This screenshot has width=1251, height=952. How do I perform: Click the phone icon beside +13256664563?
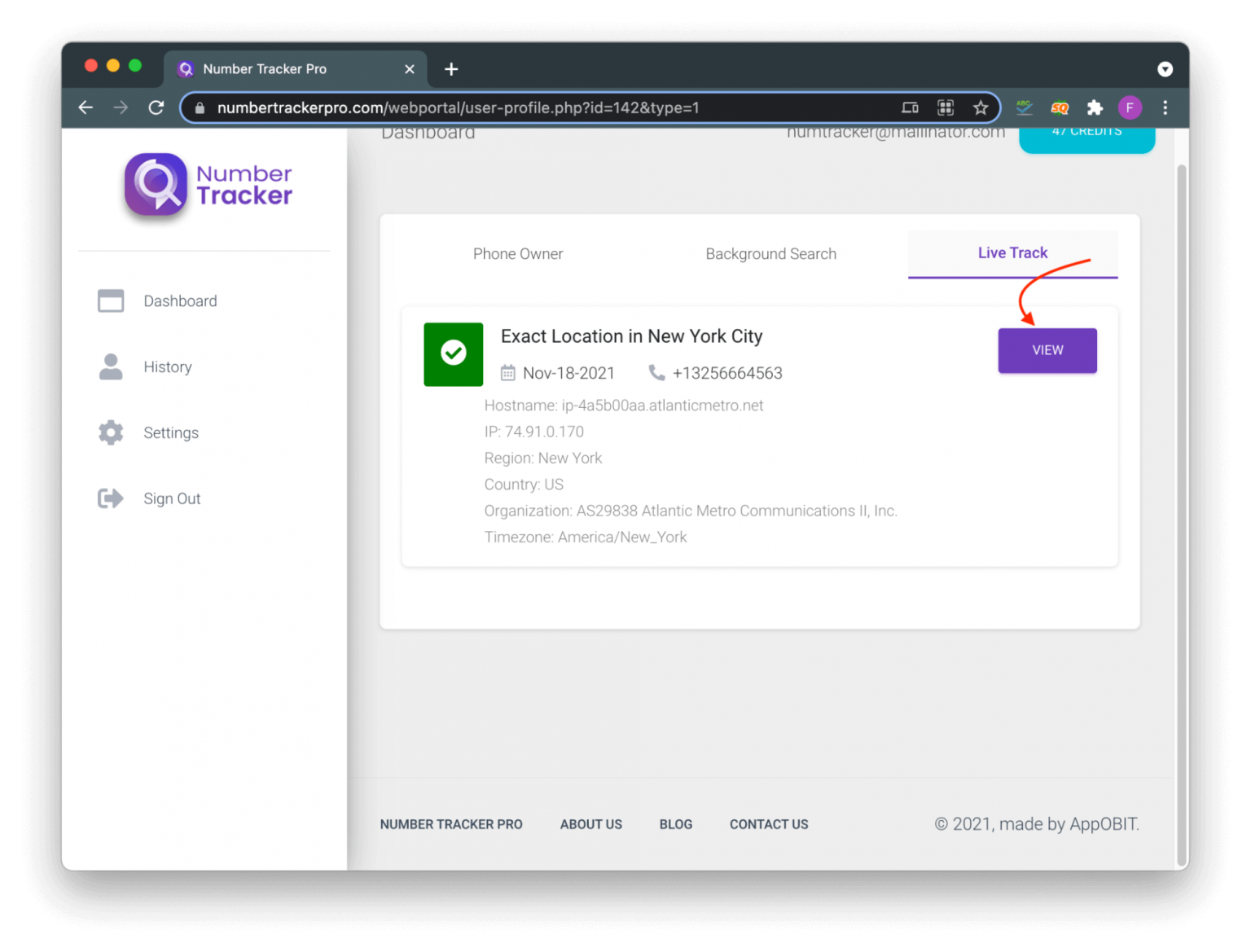click(656, 372)
